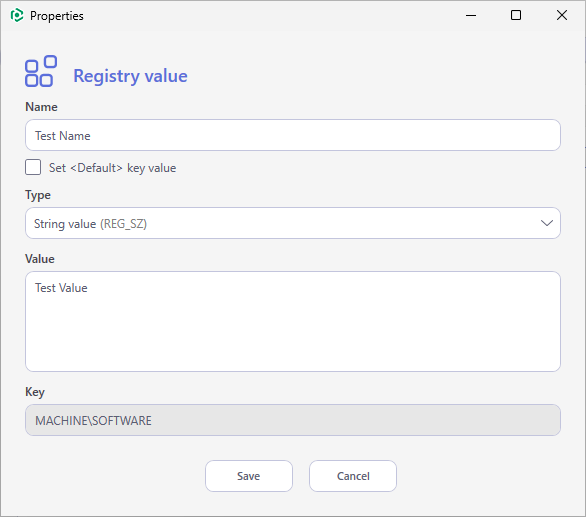Open the Type dropdown String value (REG_SZ)

pyautogui.click(x=293, y=223)
